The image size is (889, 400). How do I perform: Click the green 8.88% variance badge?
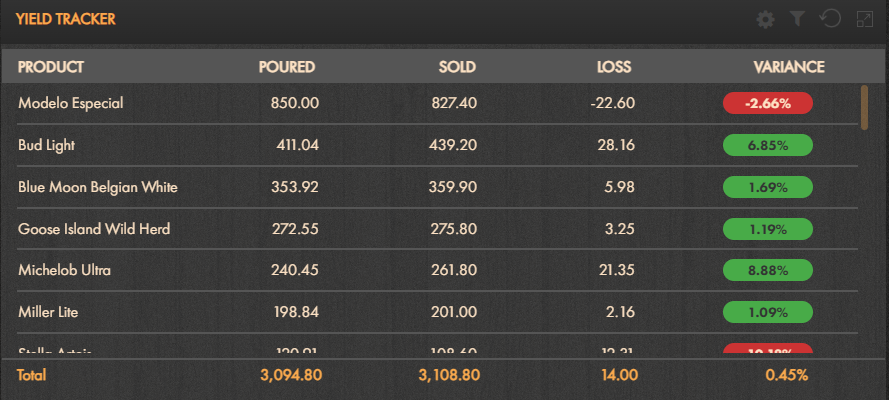point(768,270)
